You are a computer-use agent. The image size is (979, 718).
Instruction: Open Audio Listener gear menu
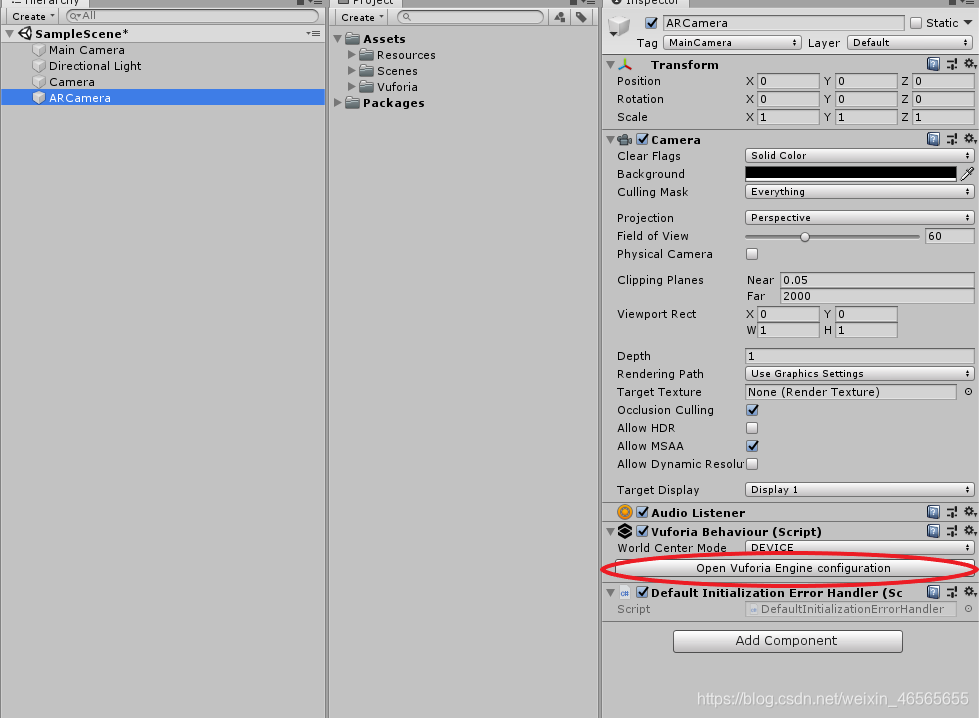pos(970,512)
